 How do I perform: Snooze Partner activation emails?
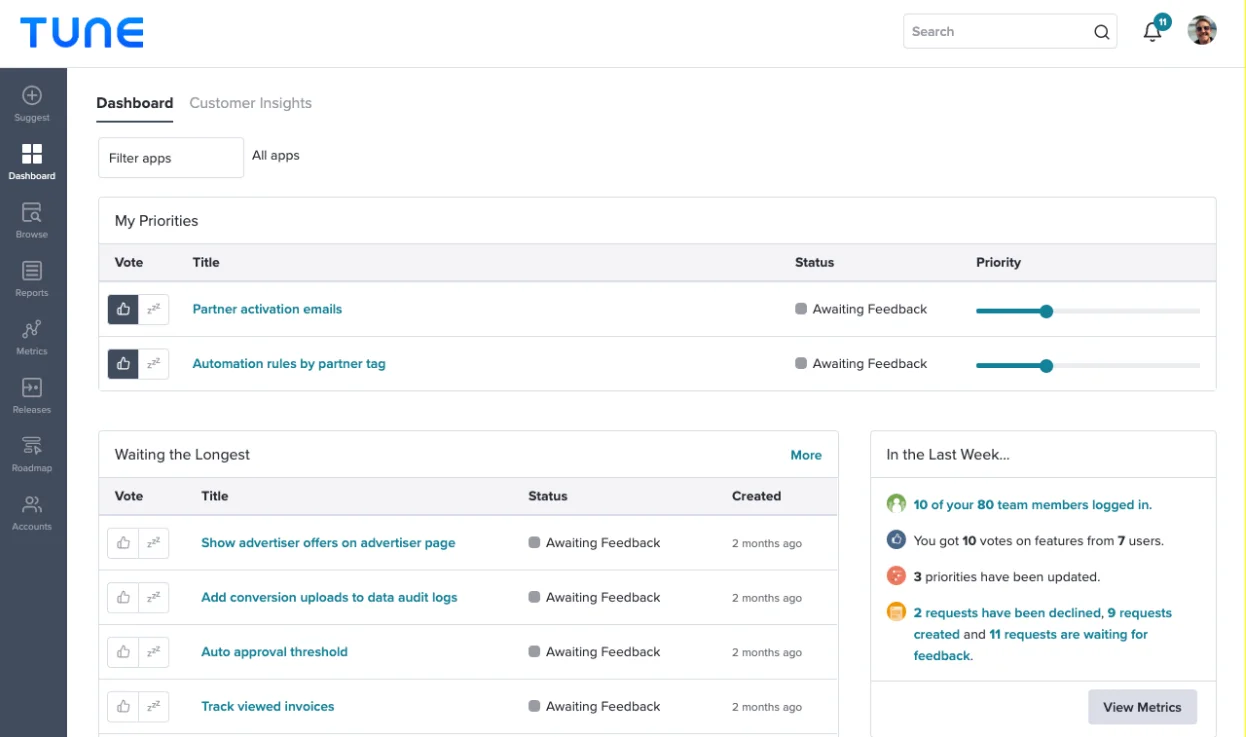point(154,309)
